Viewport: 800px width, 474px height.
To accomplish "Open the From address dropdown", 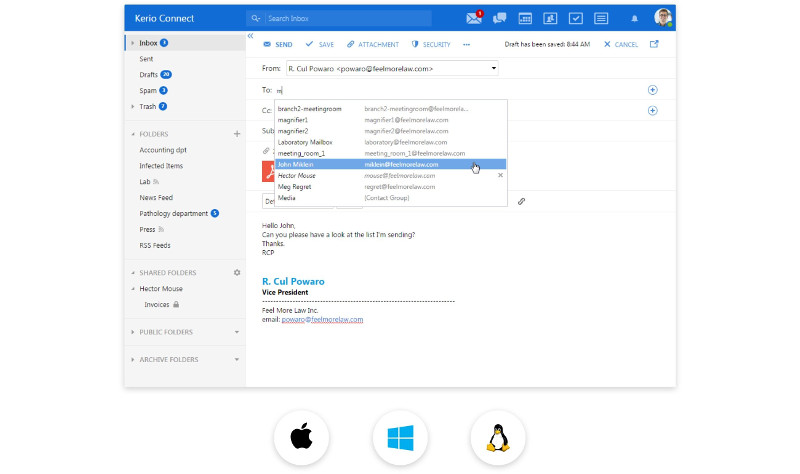I will [494, 68].
